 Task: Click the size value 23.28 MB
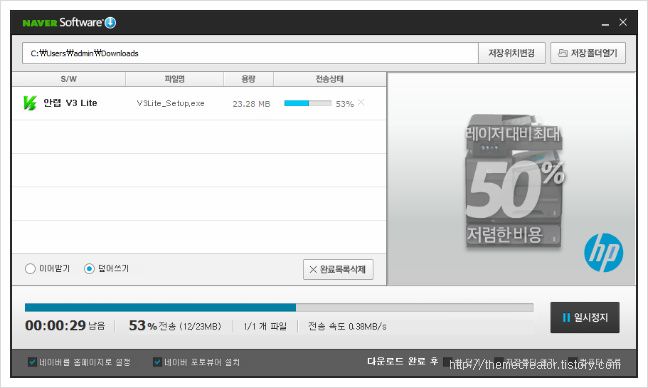[x=251, y=104]
